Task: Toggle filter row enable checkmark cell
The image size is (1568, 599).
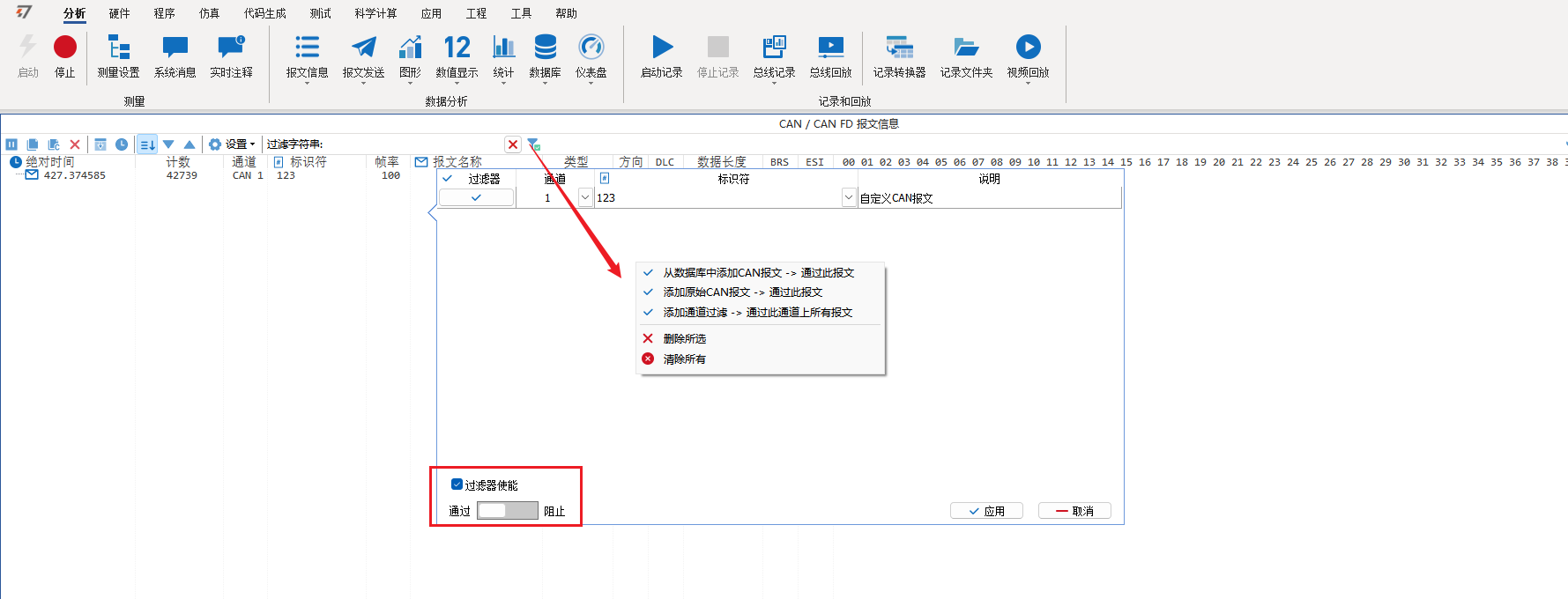Action: pos(476,198)
